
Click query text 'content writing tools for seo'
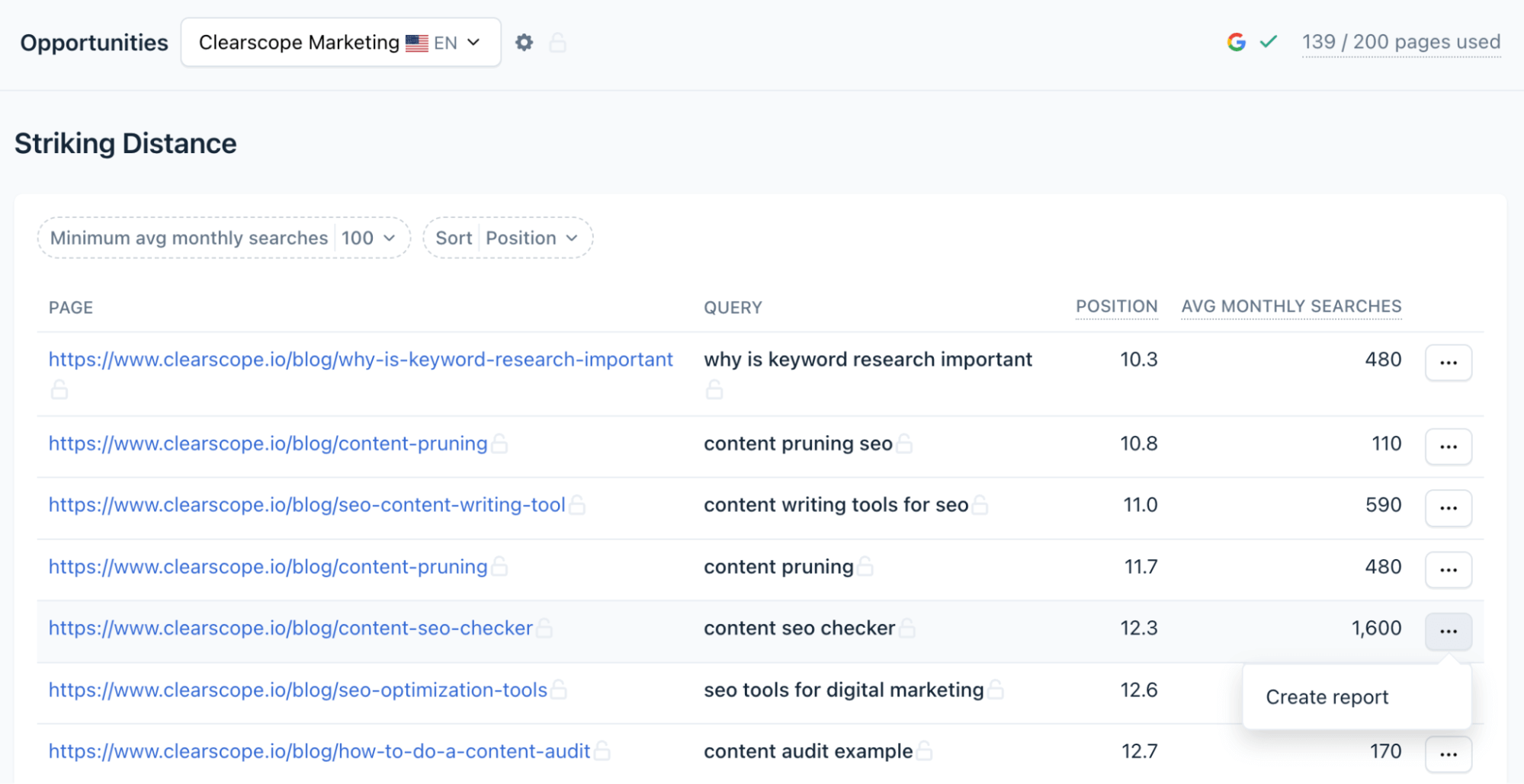pyautogui.click(x=836, y=504)
